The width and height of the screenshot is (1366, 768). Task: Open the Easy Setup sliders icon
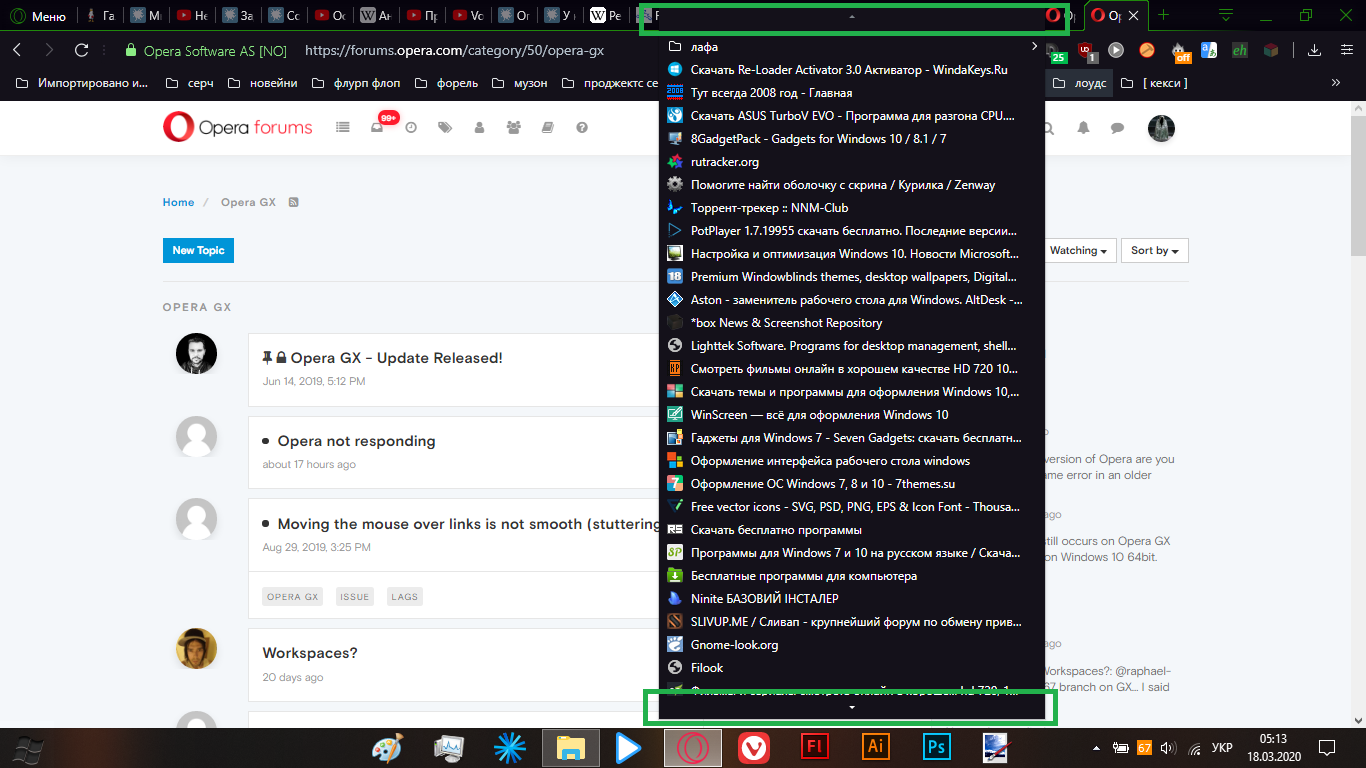(1344, 50)
